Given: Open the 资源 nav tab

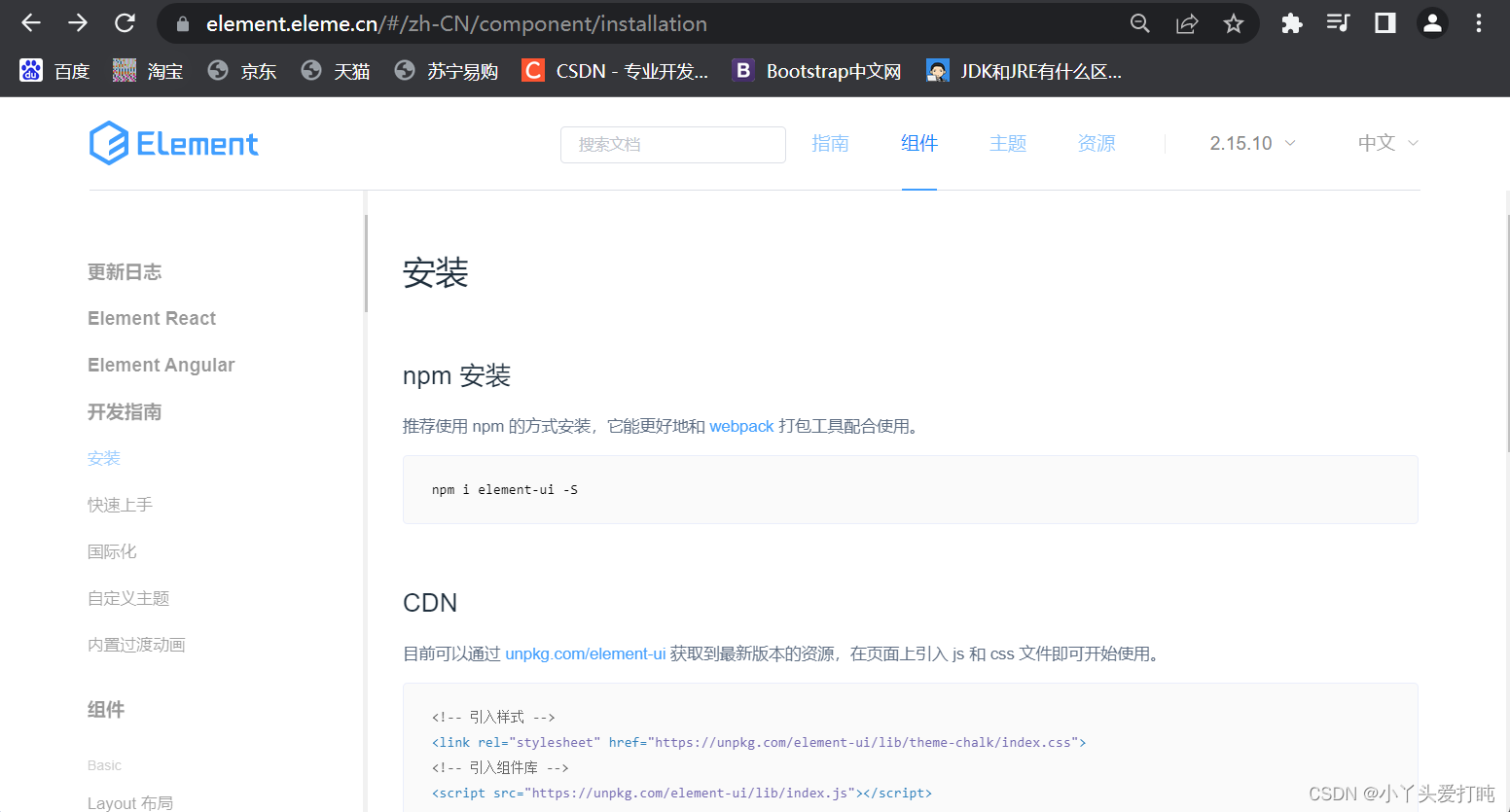Looking at the screenshot, I should click(x=1097, y=143).
